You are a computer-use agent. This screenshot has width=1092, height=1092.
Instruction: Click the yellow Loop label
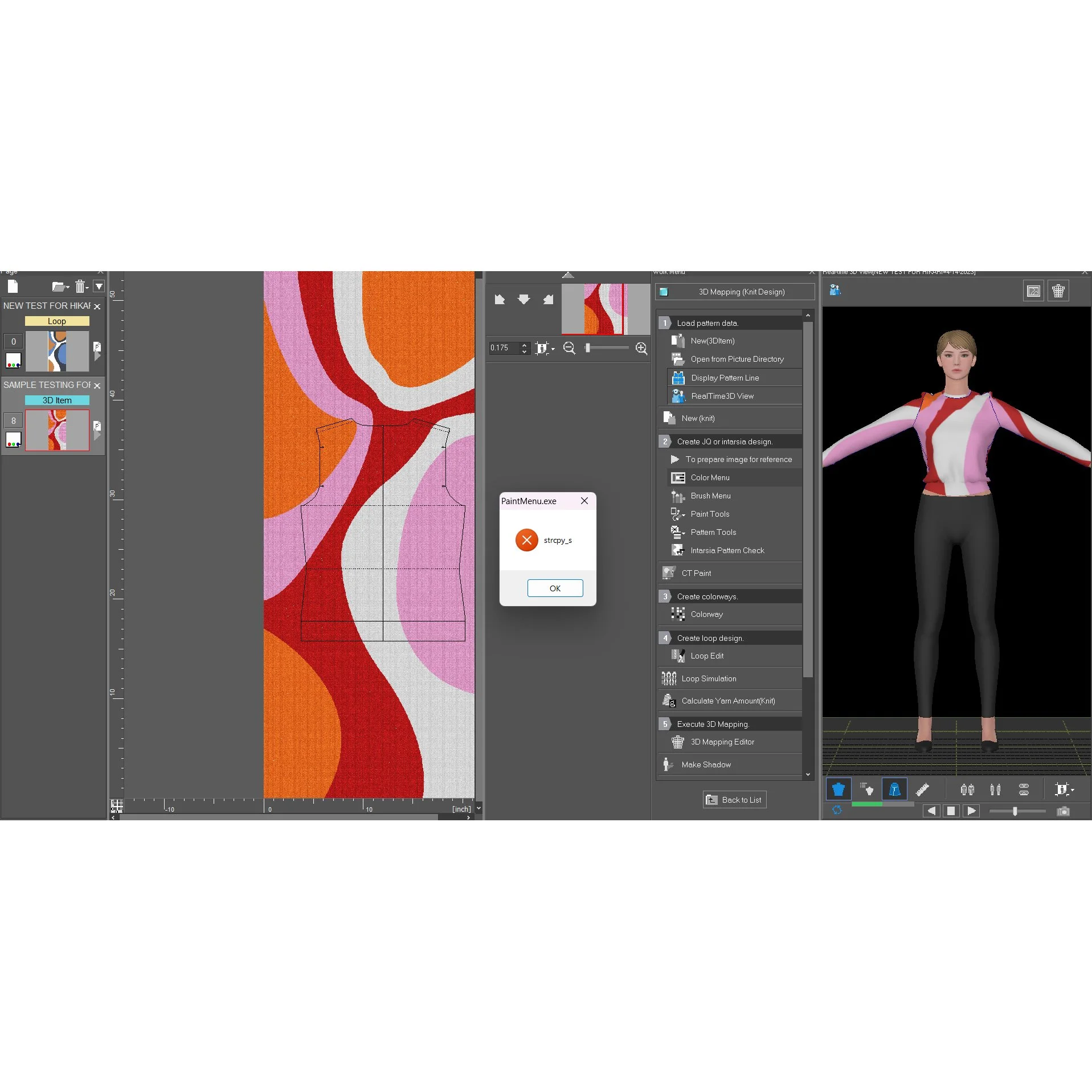point(57,321)
